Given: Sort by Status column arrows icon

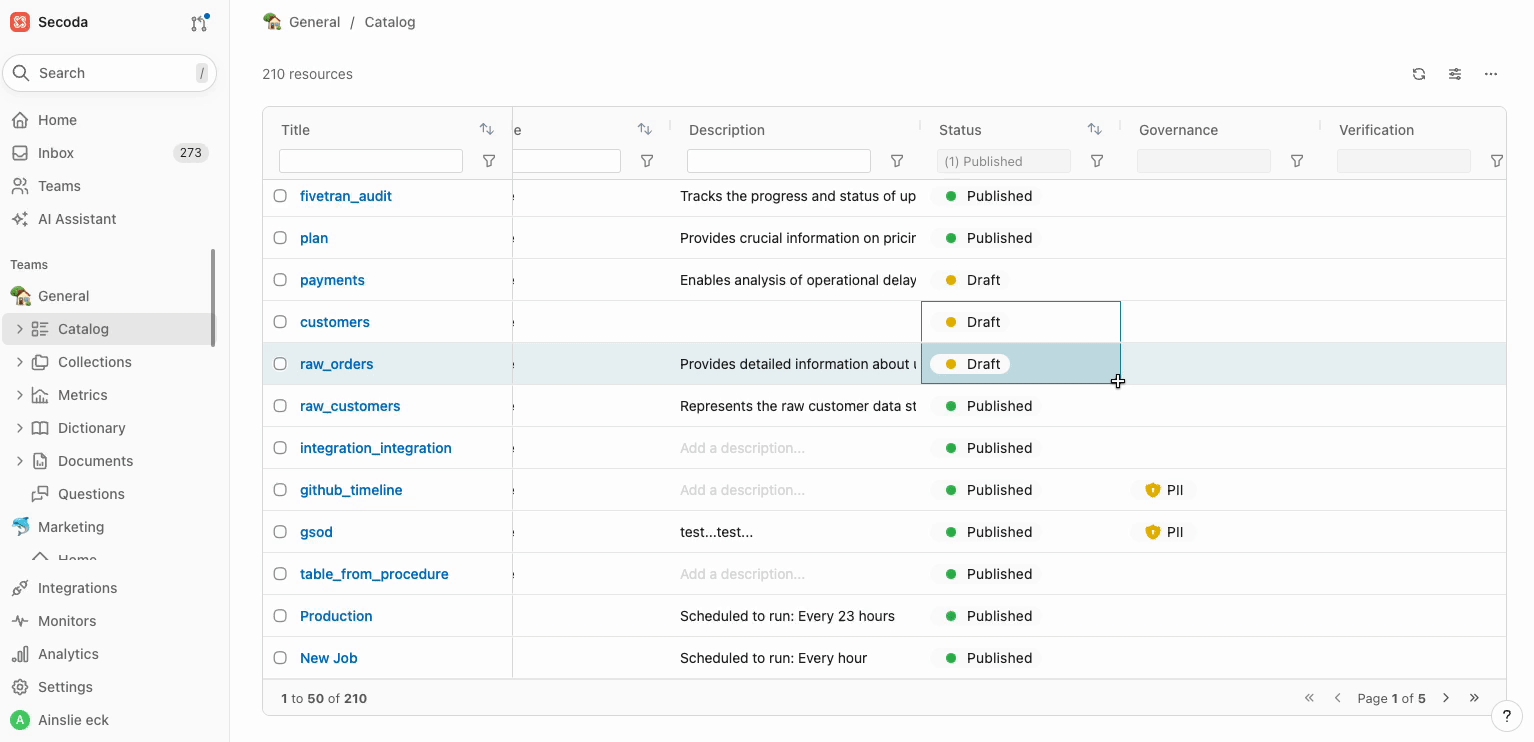Looking at the screenshot, I should click(x=1094, y=129).
